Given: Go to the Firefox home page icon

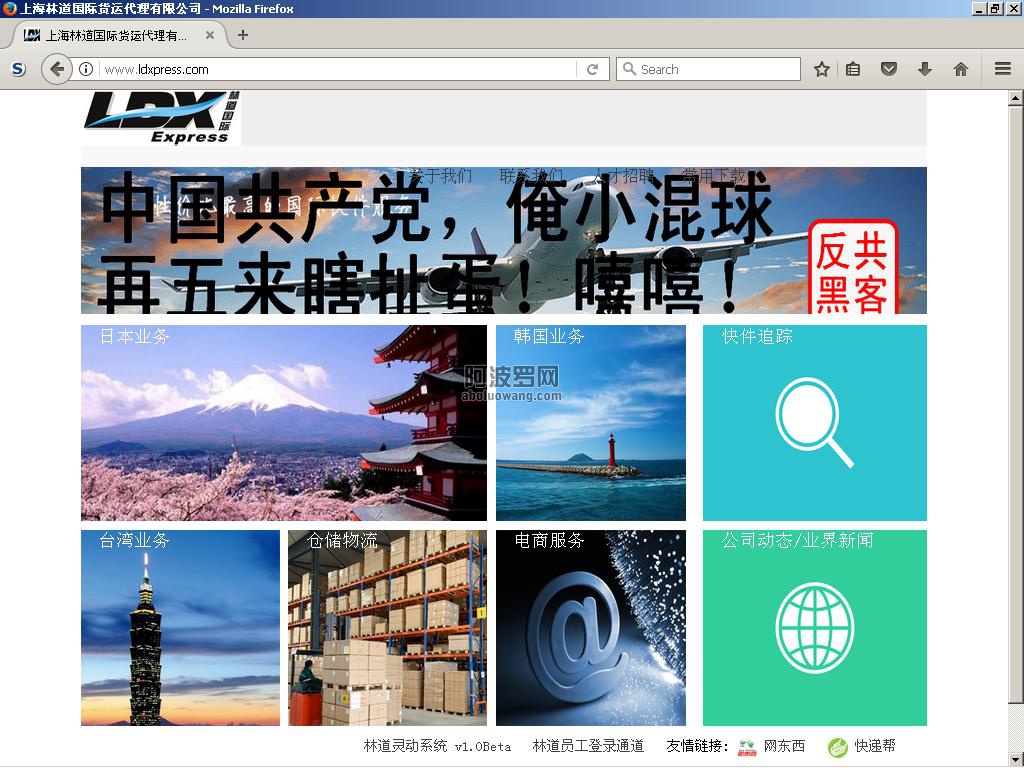Looking at the screenshot, I should [x=960, y=69].
